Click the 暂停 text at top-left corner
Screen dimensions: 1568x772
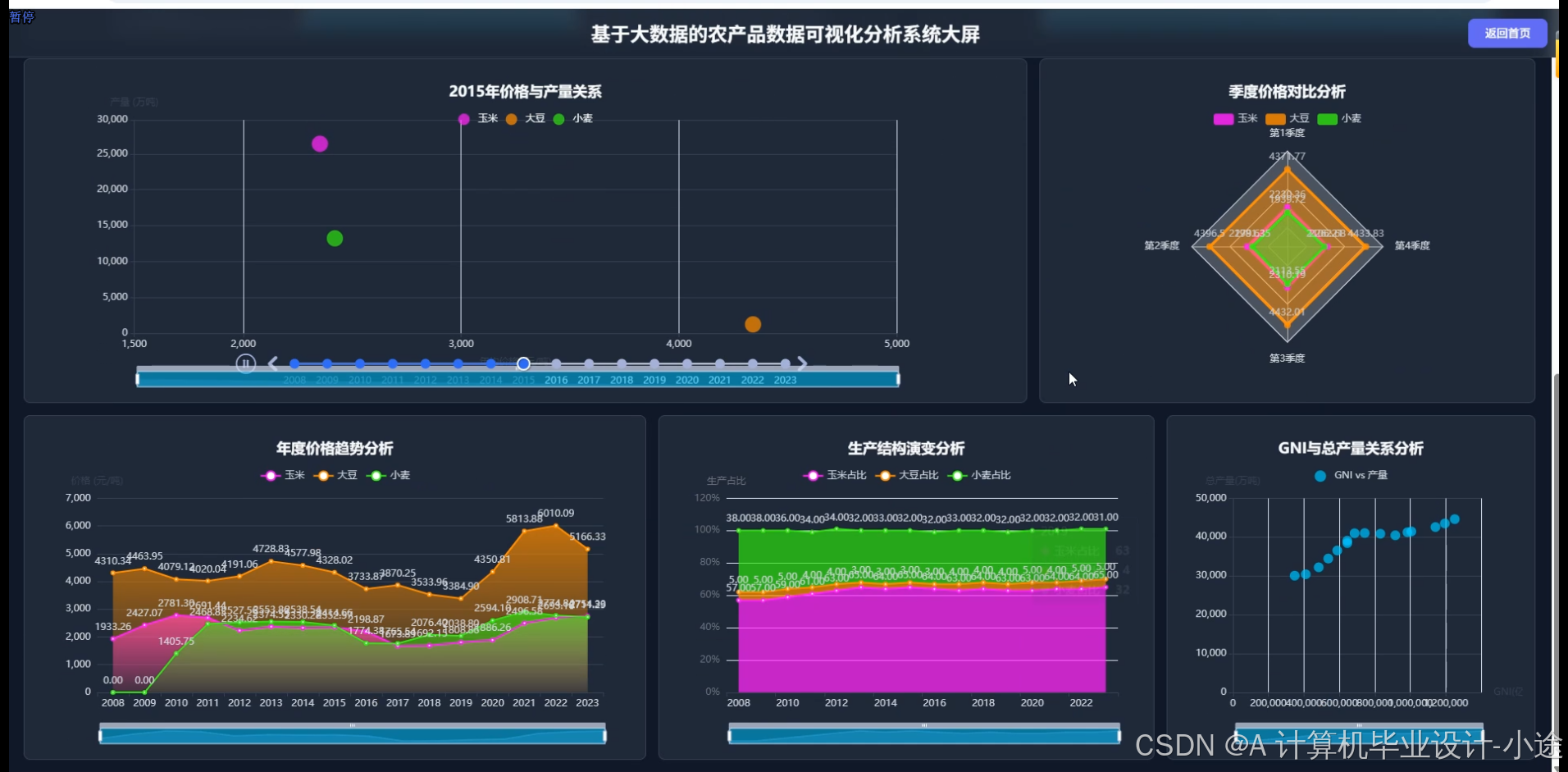(x=22, y=16)
